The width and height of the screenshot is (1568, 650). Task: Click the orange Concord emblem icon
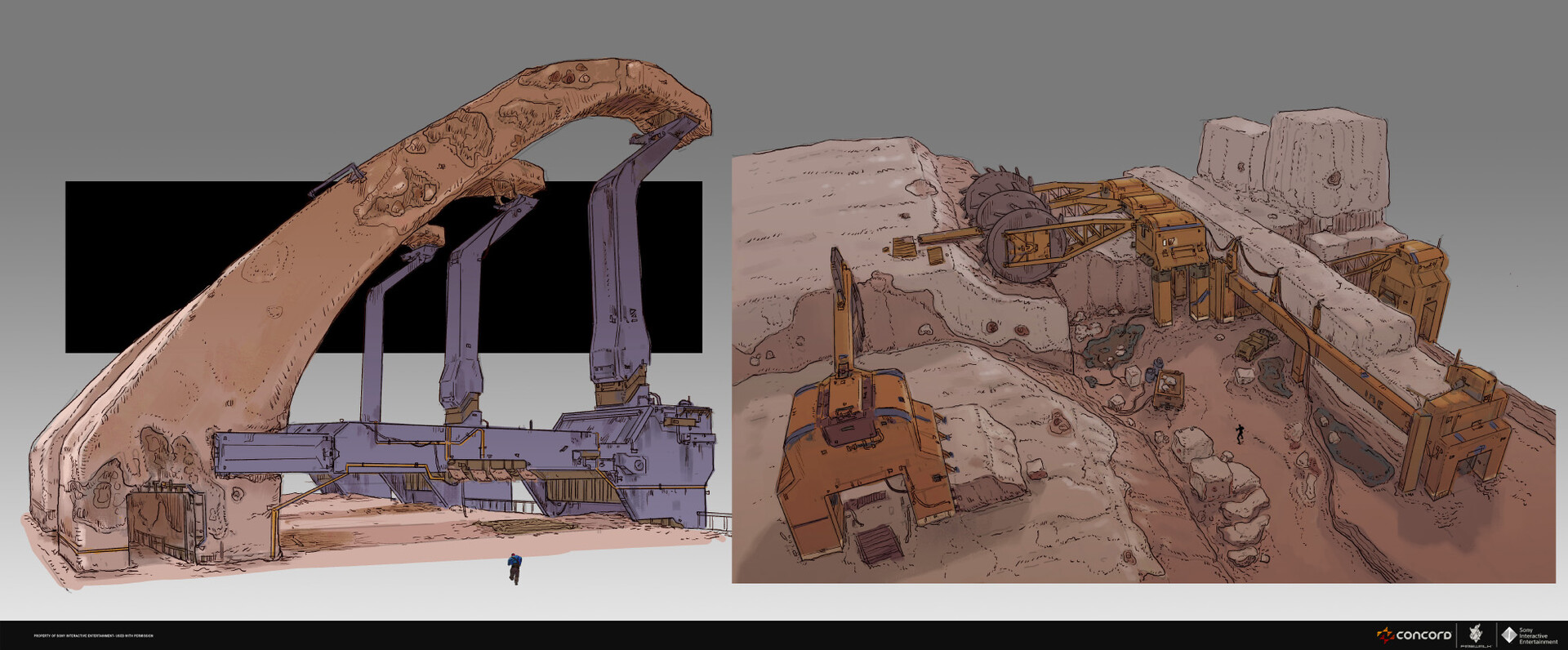1385,635
